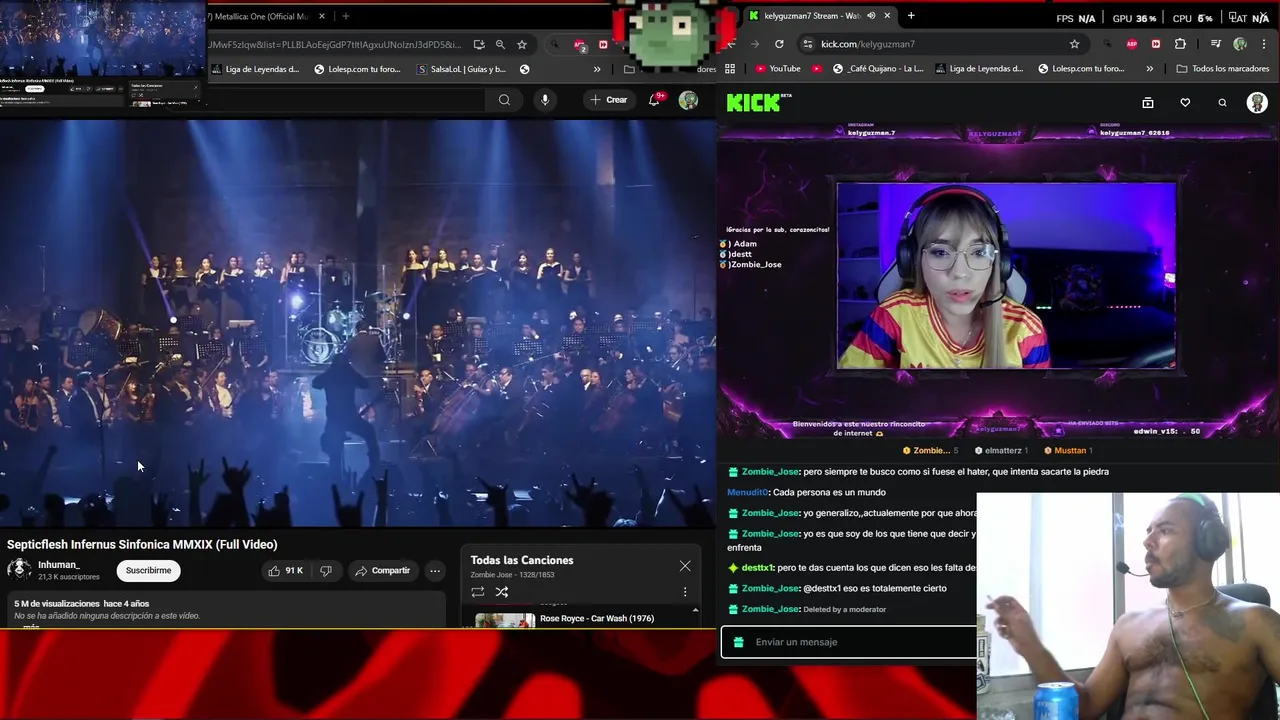1280x720 pixels.
Task: Close the Todas las Canciones playlist panel
Action: pyautogui.click(x=685, y=566)
